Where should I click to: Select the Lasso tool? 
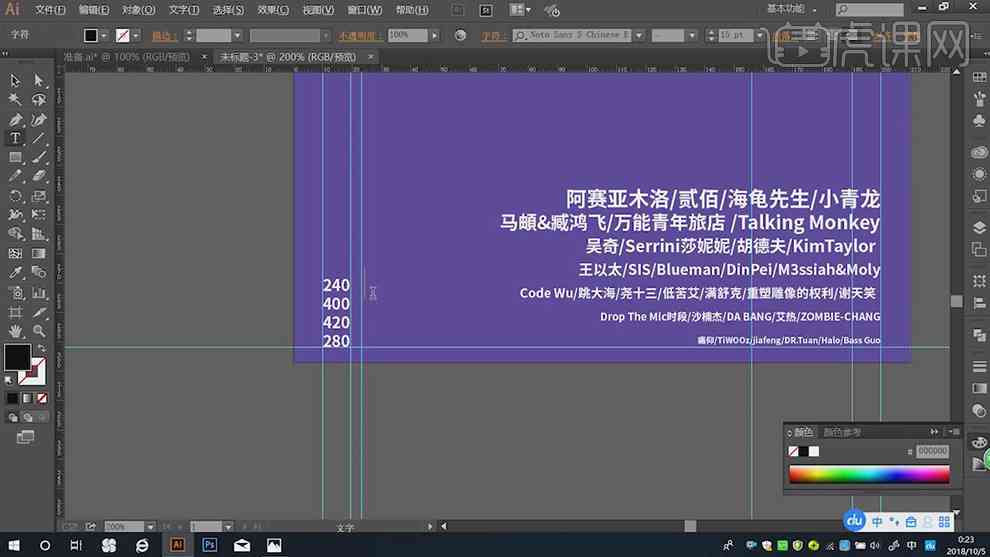coord(39,99)
